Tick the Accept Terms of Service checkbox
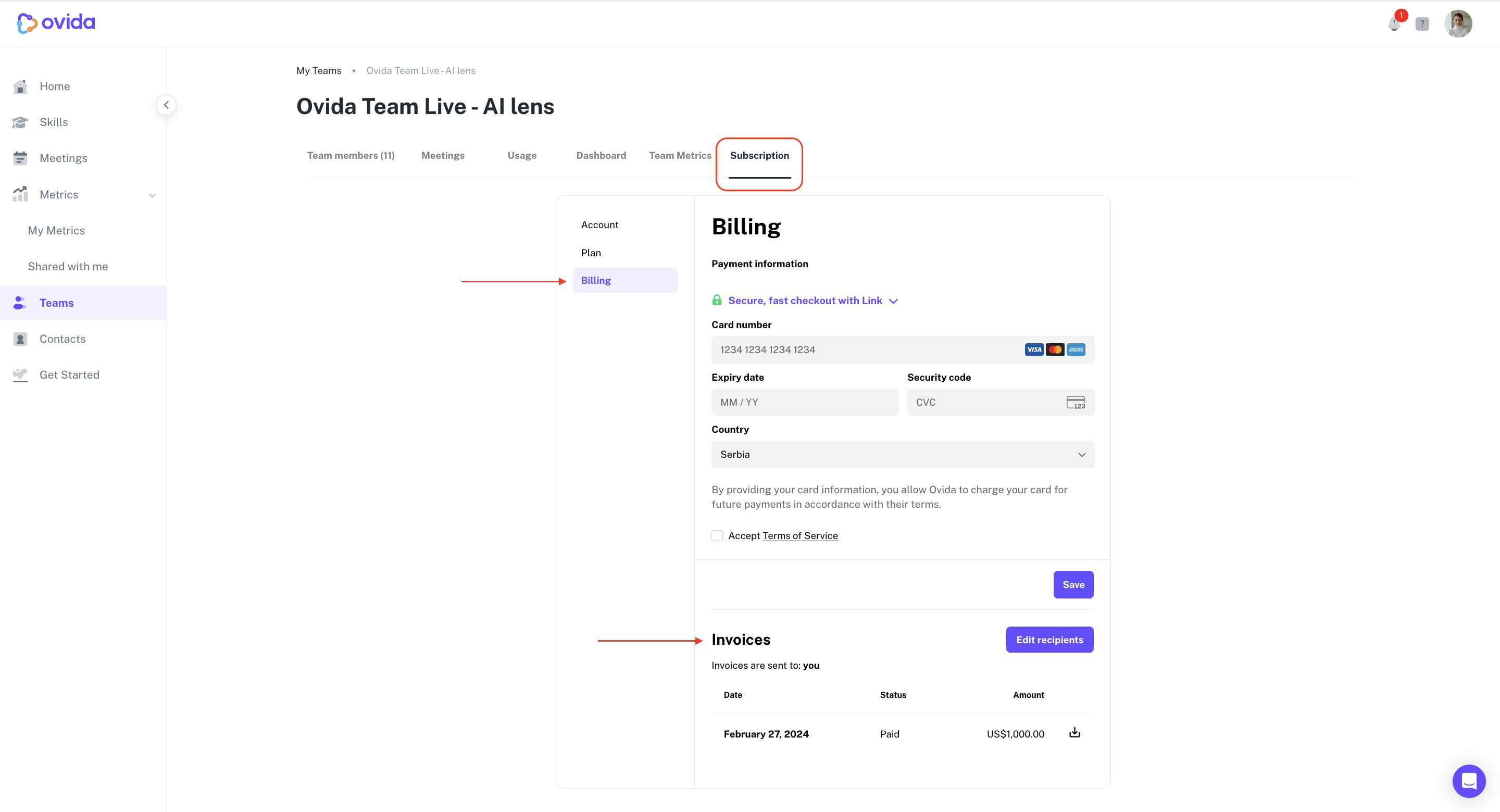Image resolution: width=1500 pixels, height=812 pixels. pos(717,536)
